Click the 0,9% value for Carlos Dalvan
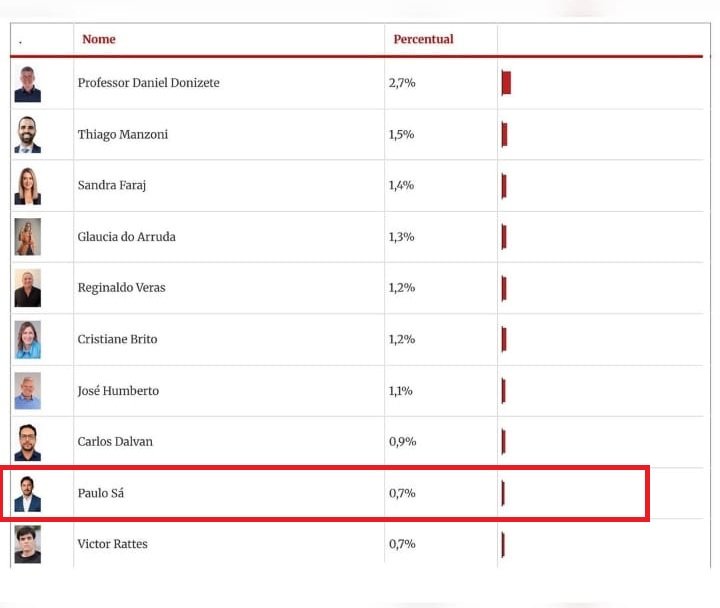Viewport: 720px width, 608px height. [402, 442]
